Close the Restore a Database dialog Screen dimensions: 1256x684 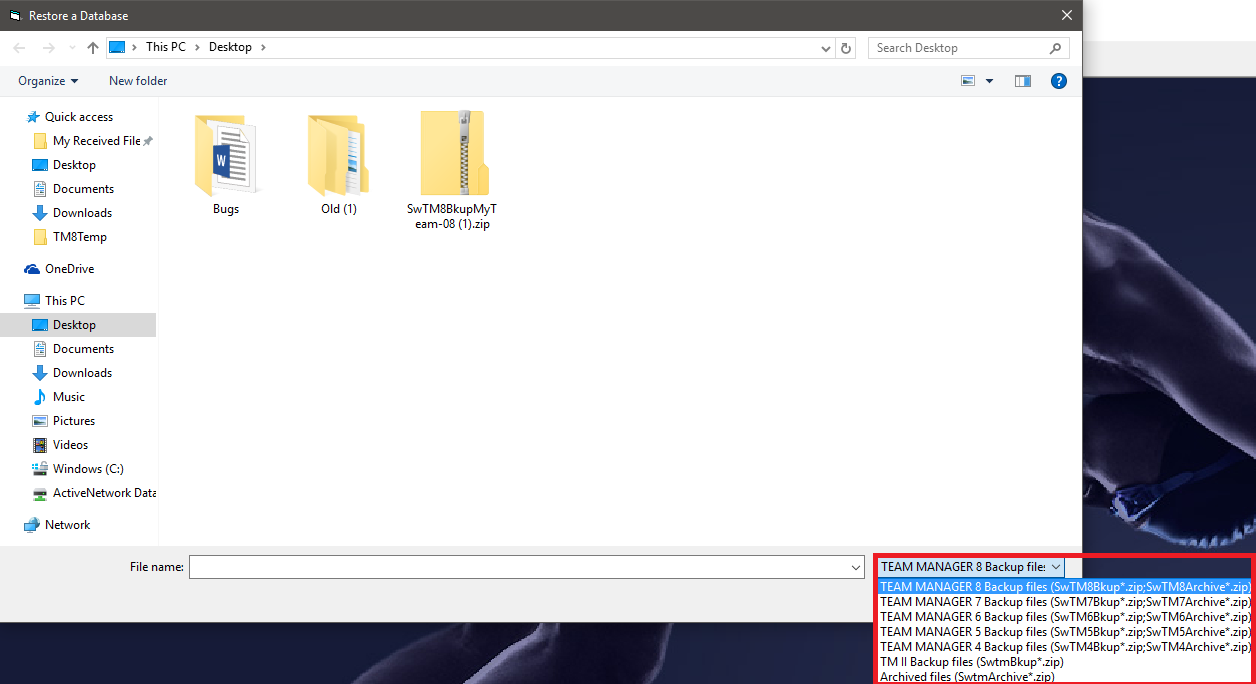(x=1067, y=15)
